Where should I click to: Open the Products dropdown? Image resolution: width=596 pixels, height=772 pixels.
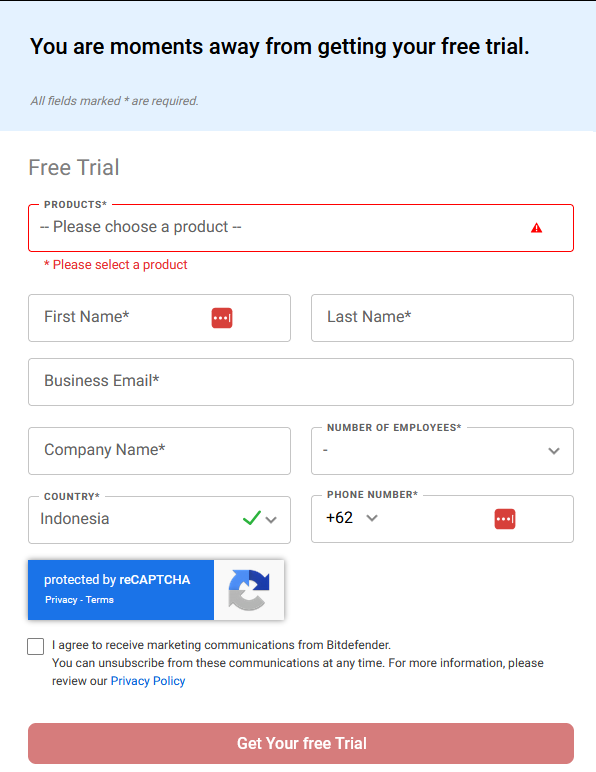[x=301, y=228]
